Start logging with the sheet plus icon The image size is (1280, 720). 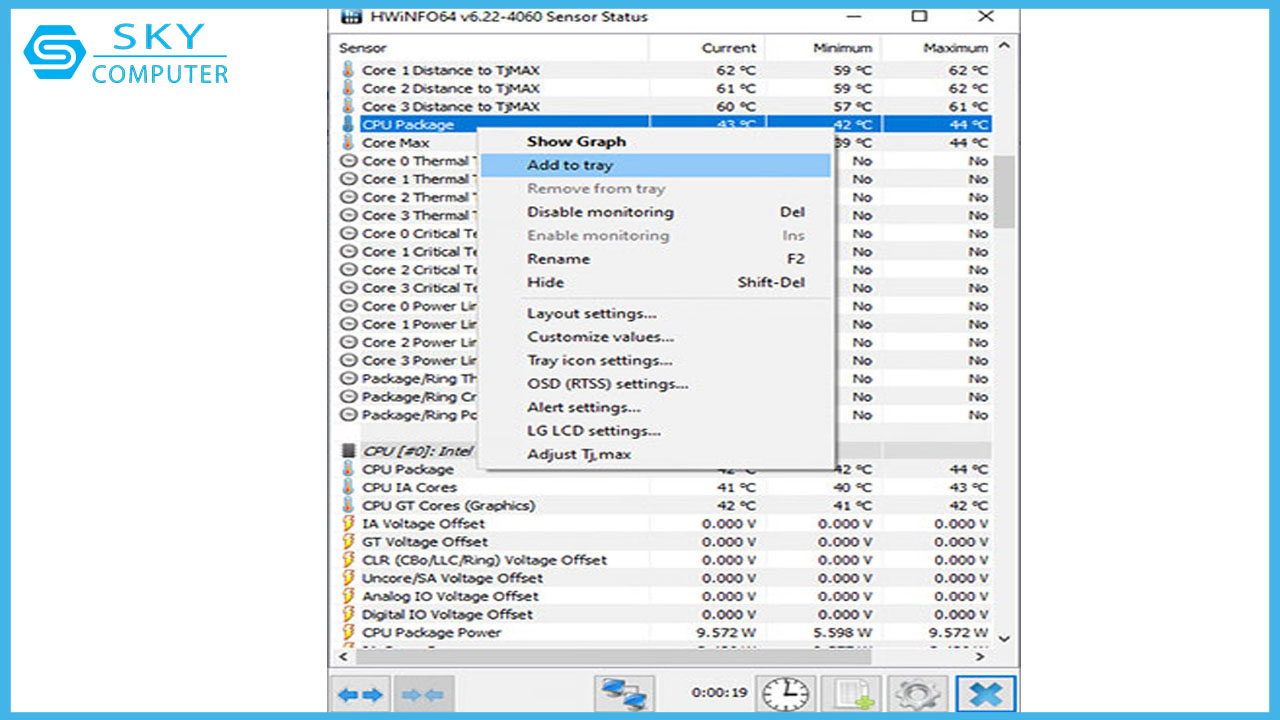click(850, 694)
